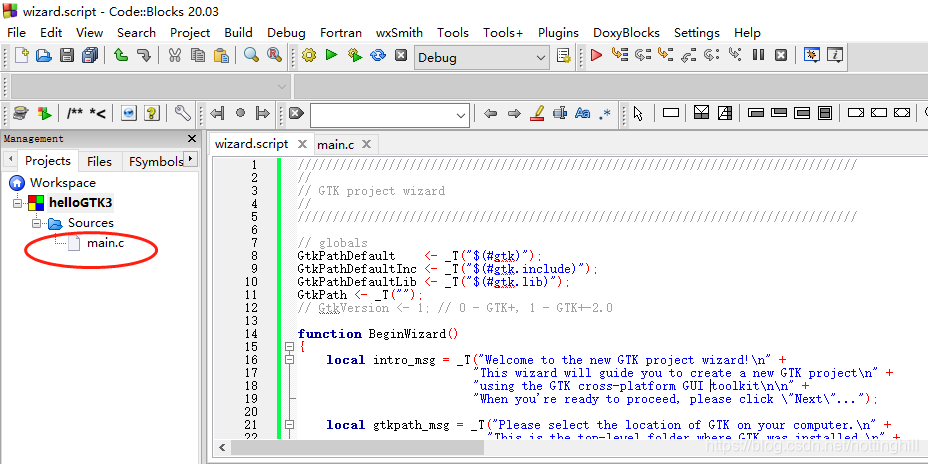The height and width of the screenshot is (464, 928).
Task: Open the File menu
Action: click(17, 33)
